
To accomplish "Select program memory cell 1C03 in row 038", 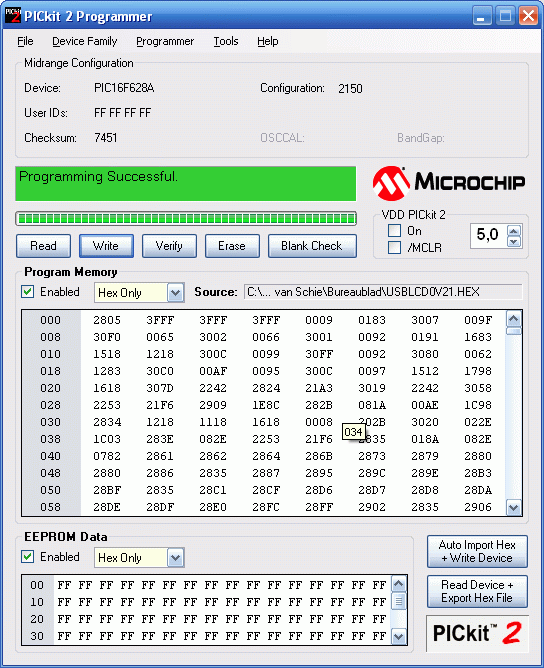I will pyautogui.click(x=107, y=439).
